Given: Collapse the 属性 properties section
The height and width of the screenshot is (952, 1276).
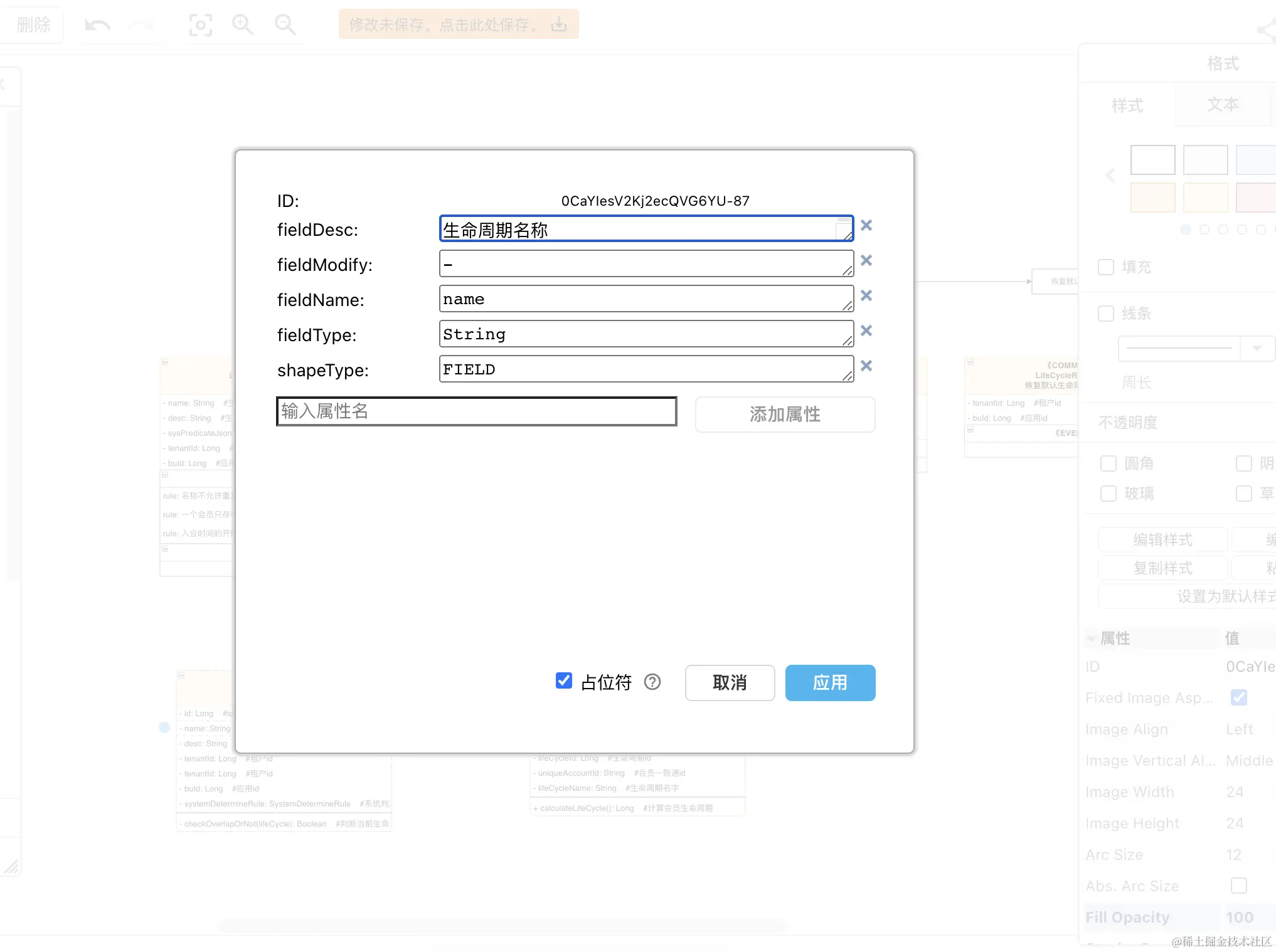Looking at the screenshot, I should pos(1092,638).
